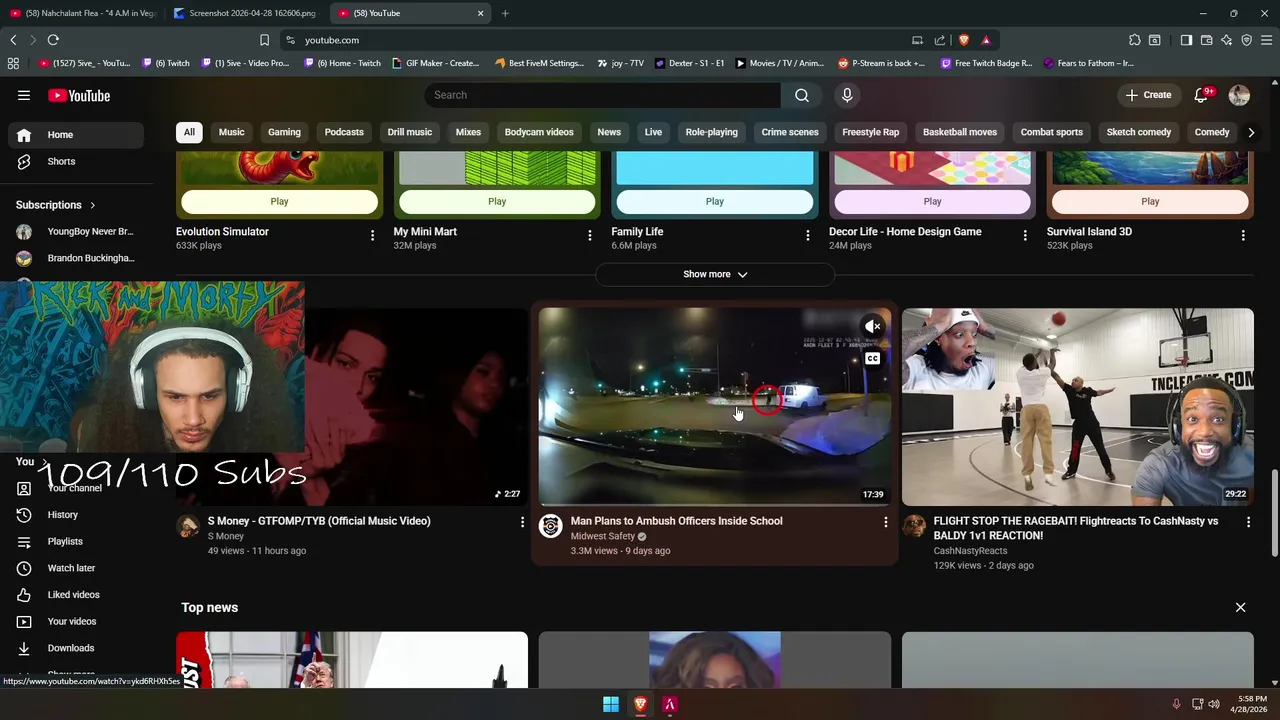The height and width of the screenshot is (720, 1280).
Task: Select the Music filter chip
Action: 231,132
